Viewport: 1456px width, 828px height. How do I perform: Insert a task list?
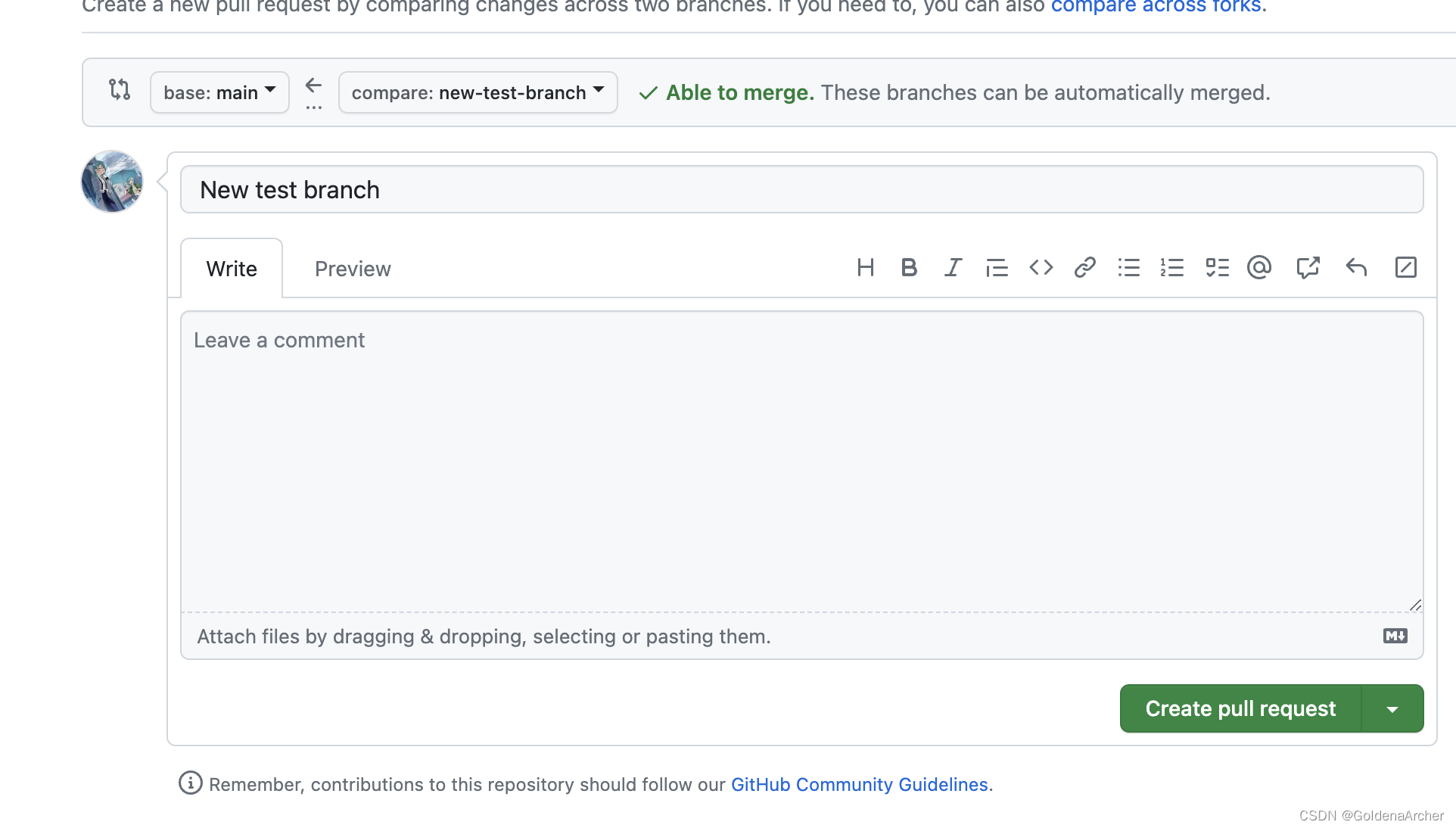(1217, 267)
